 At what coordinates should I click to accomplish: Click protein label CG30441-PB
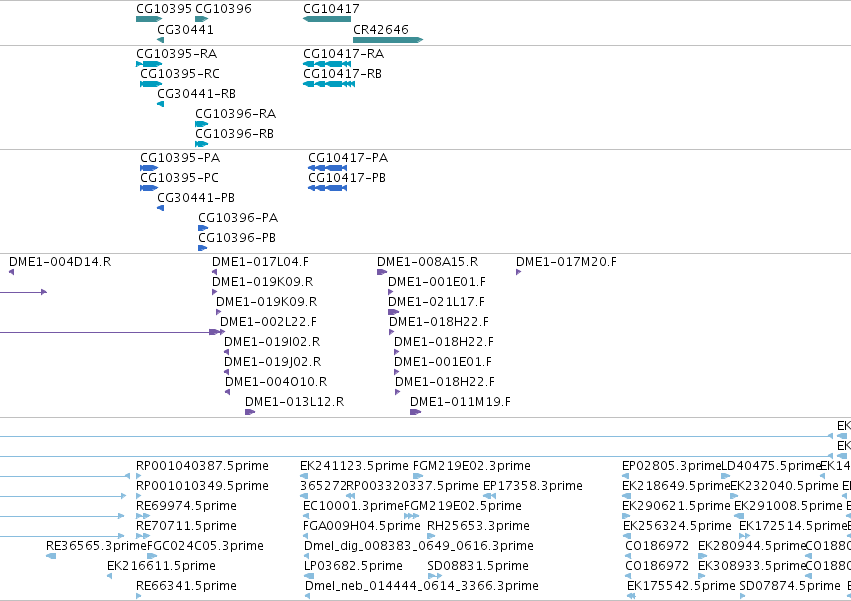click(196, 198)
